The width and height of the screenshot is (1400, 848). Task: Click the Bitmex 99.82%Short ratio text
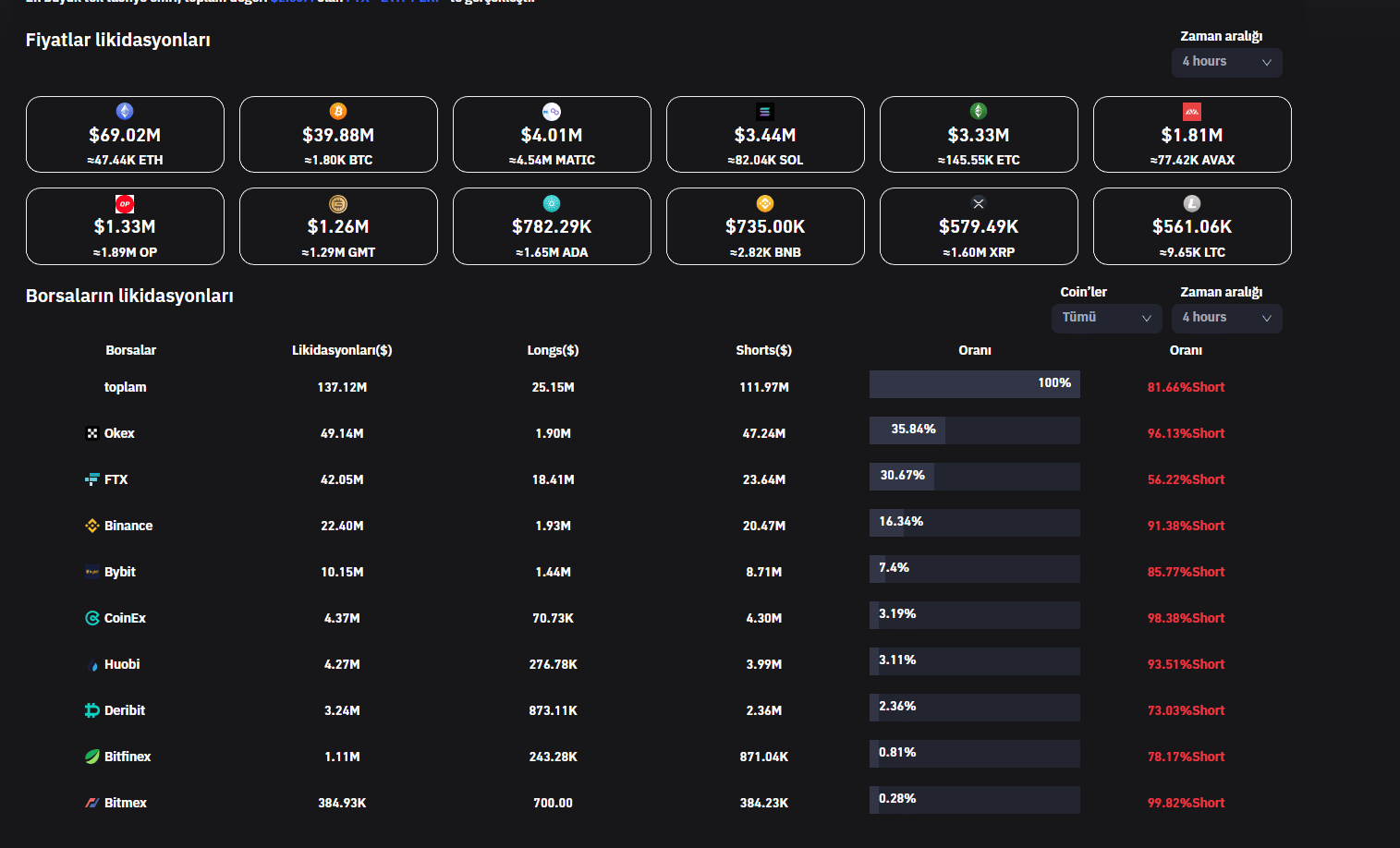coord(1186,803)
